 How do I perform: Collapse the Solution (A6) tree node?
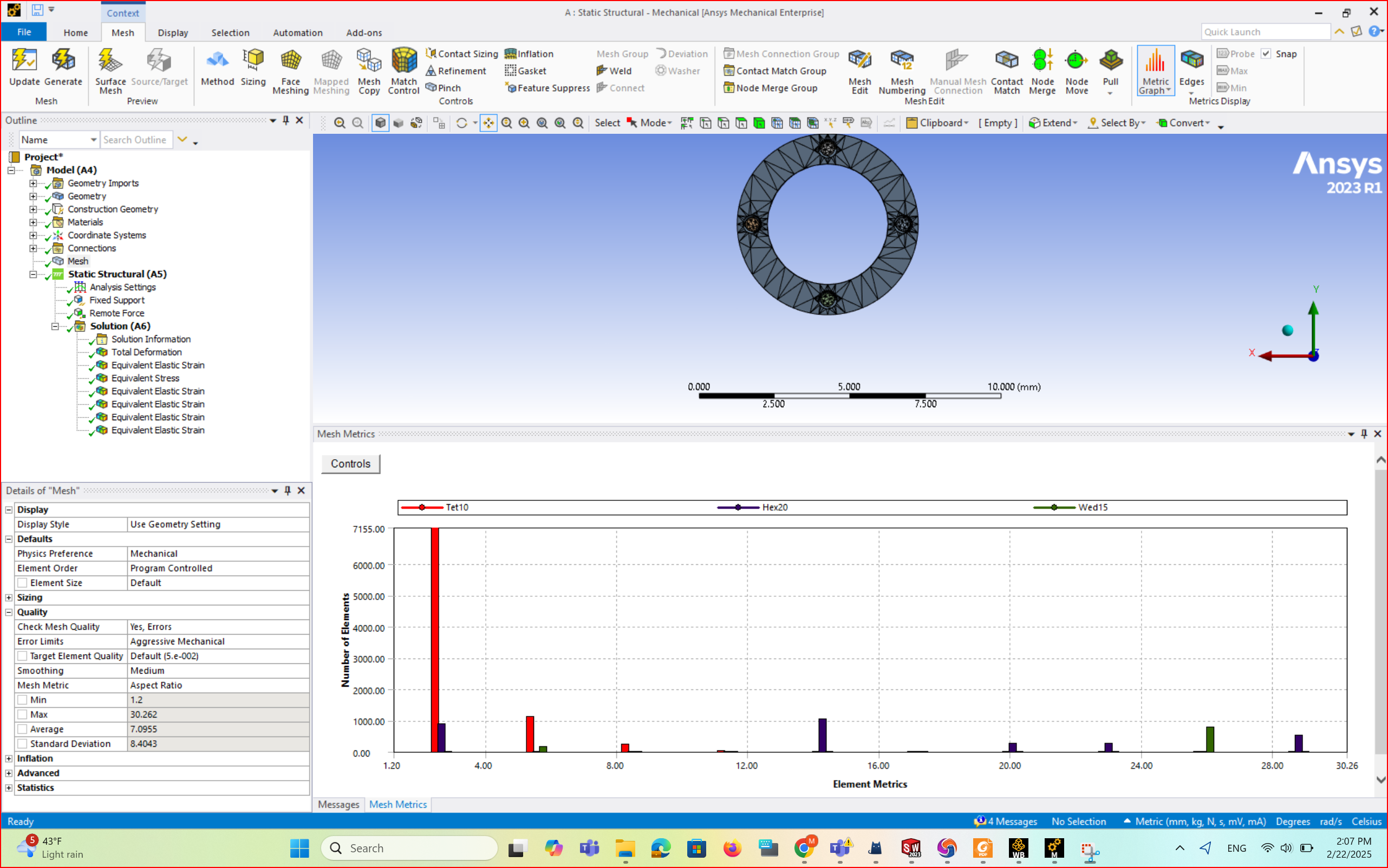pos(55,326)
